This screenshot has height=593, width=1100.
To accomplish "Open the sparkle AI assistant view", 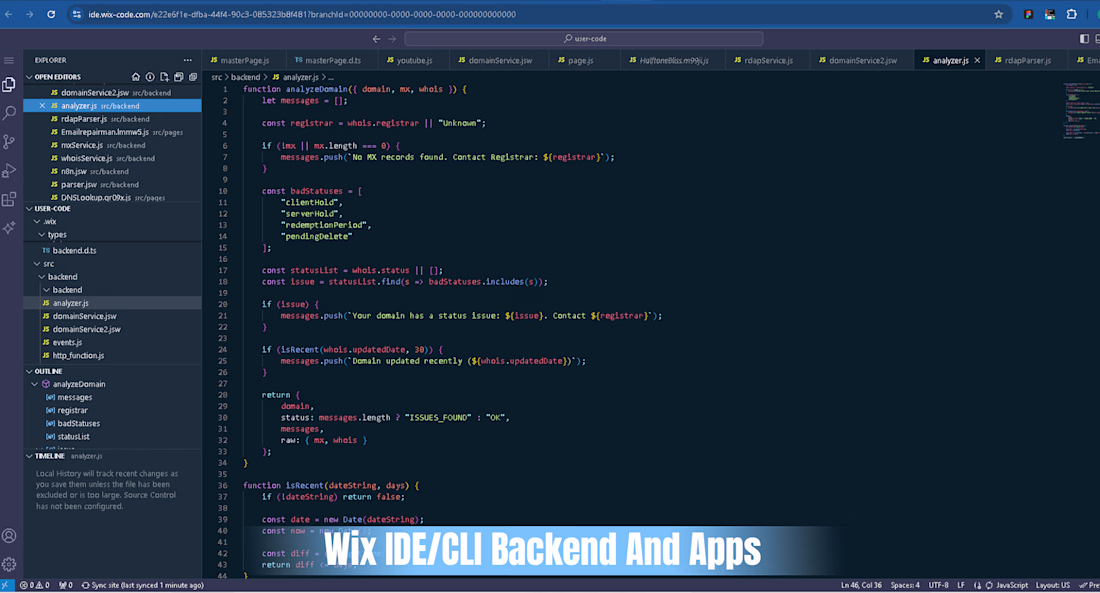I will (9, 227).
